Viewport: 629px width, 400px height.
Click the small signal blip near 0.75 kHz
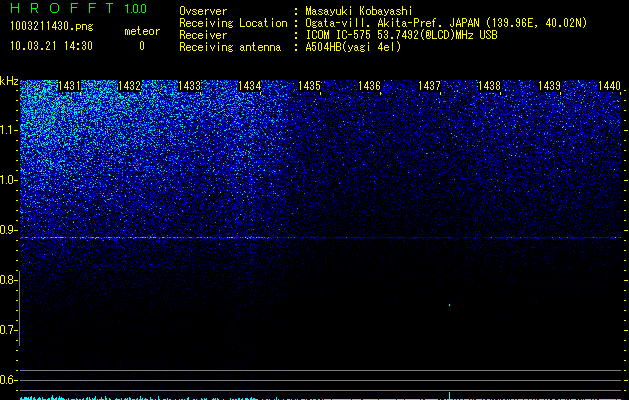(x=449, y=305)
